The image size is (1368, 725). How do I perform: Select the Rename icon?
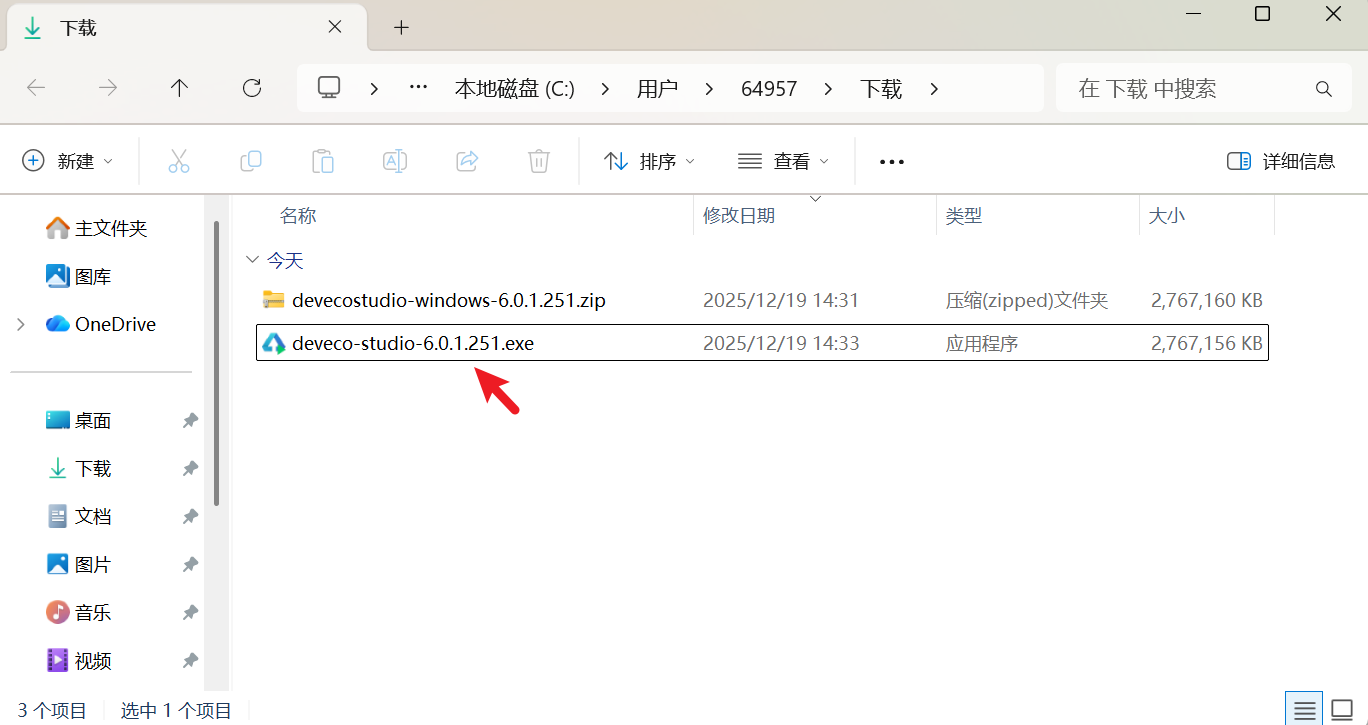coord(395,160)
